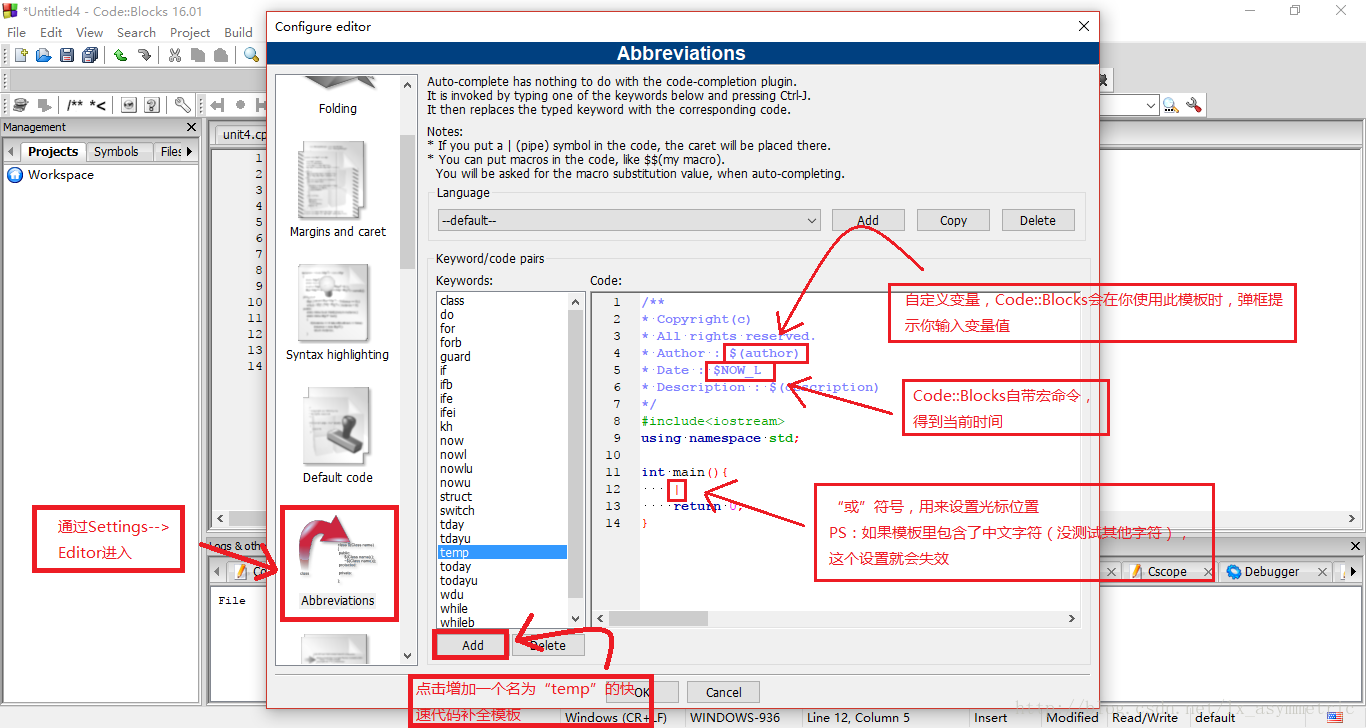Open the Project menu
1366x728 pixels.
(190, 32)
